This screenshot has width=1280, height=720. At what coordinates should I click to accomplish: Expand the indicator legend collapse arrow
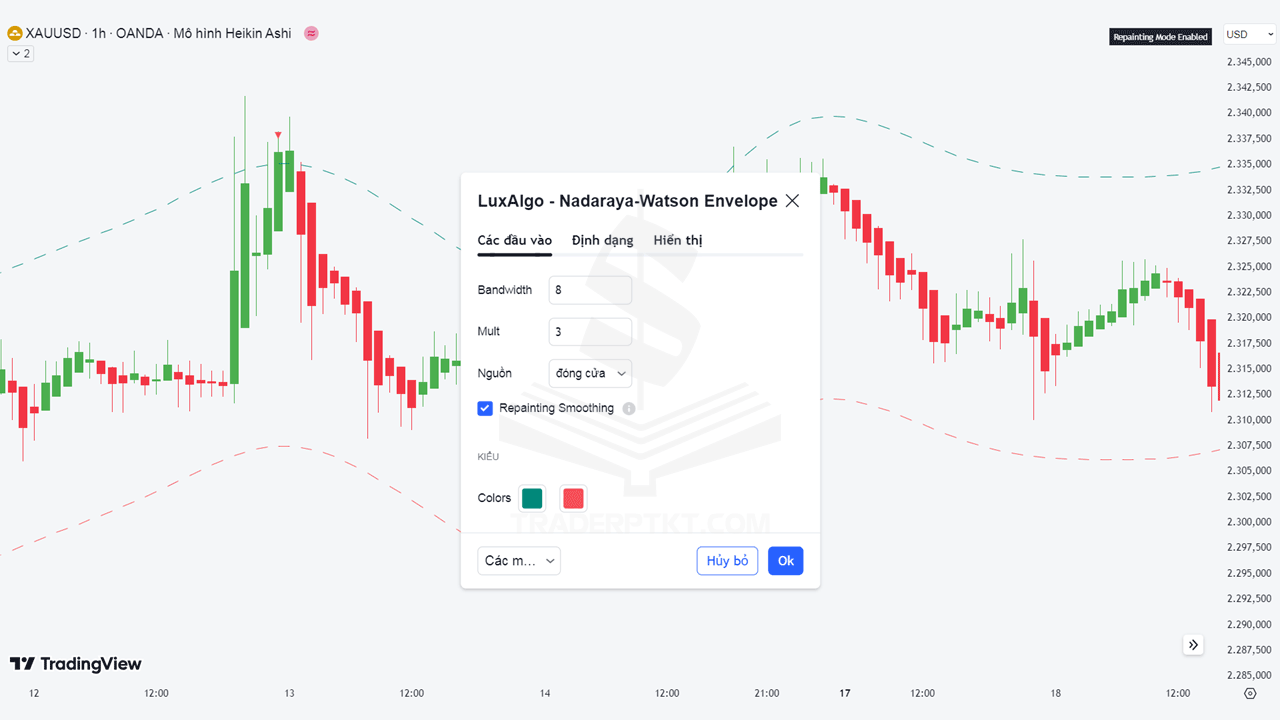point(20,53)
